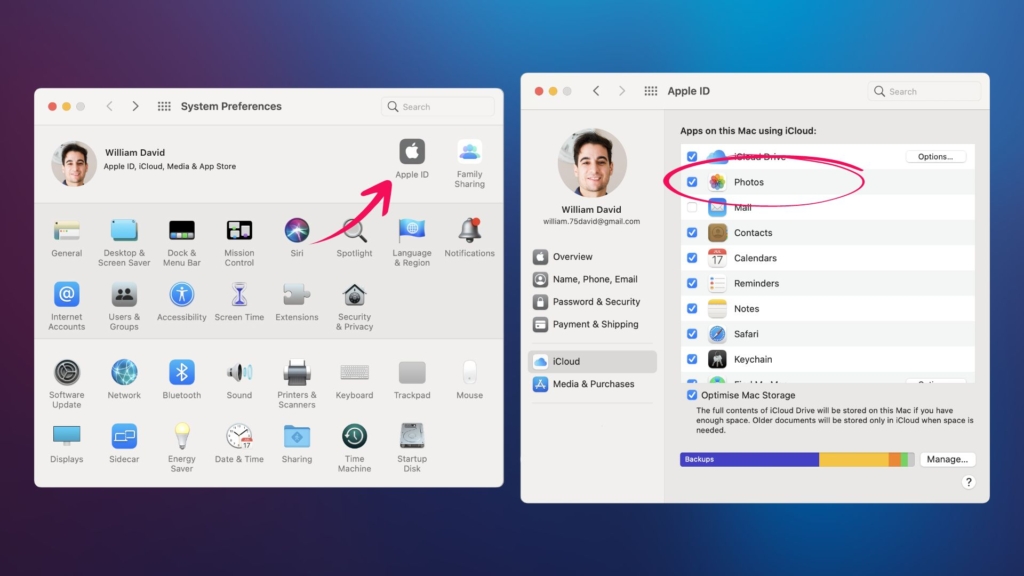Open Energy Saver preferences
1024x576 pixels.
[x=182, y=448]
